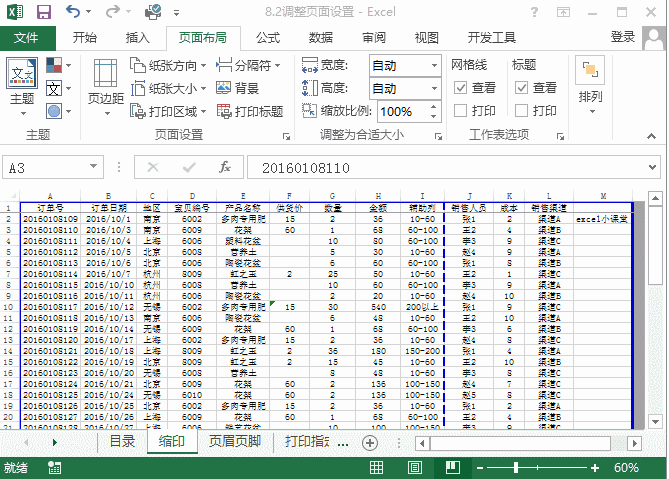
Task: Open the 页眉页脚 sheet tab
Action: click(234, 441)
